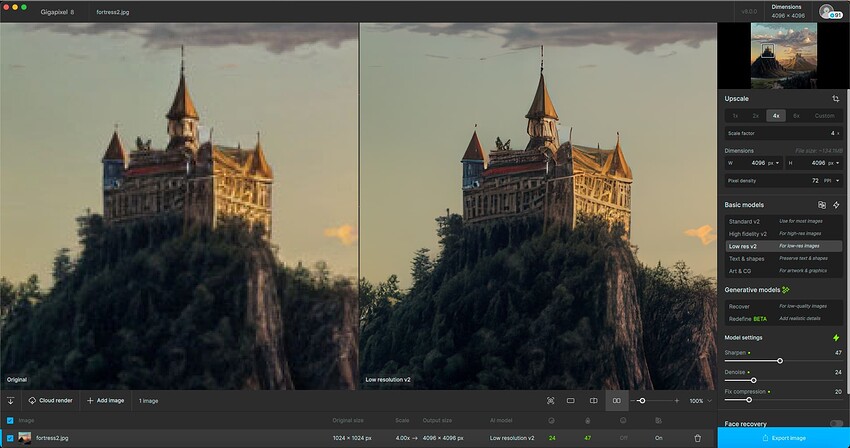
Task: Switch to split slider view icon
Action: click(x=594, y=401)
